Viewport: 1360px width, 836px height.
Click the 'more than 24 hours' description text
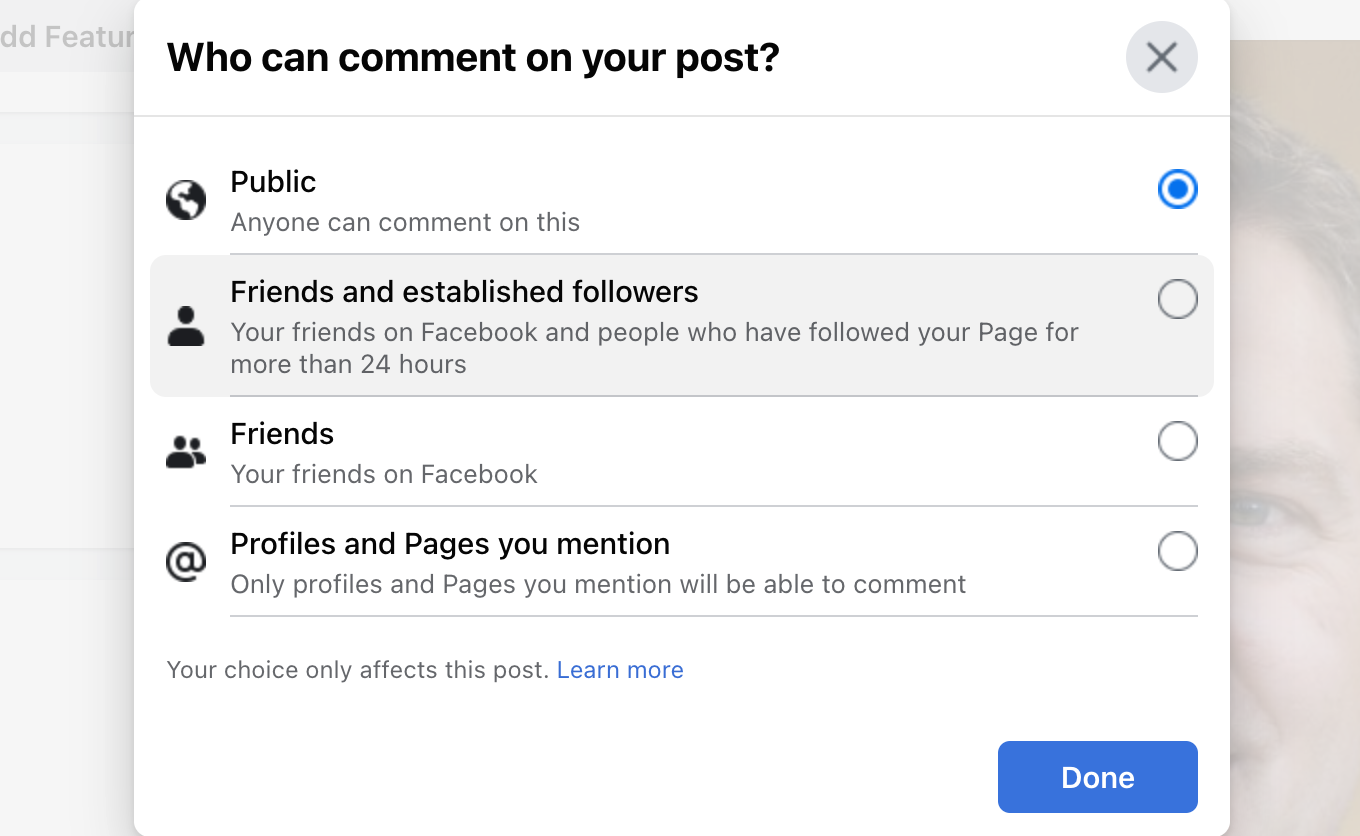coord(347,364)
